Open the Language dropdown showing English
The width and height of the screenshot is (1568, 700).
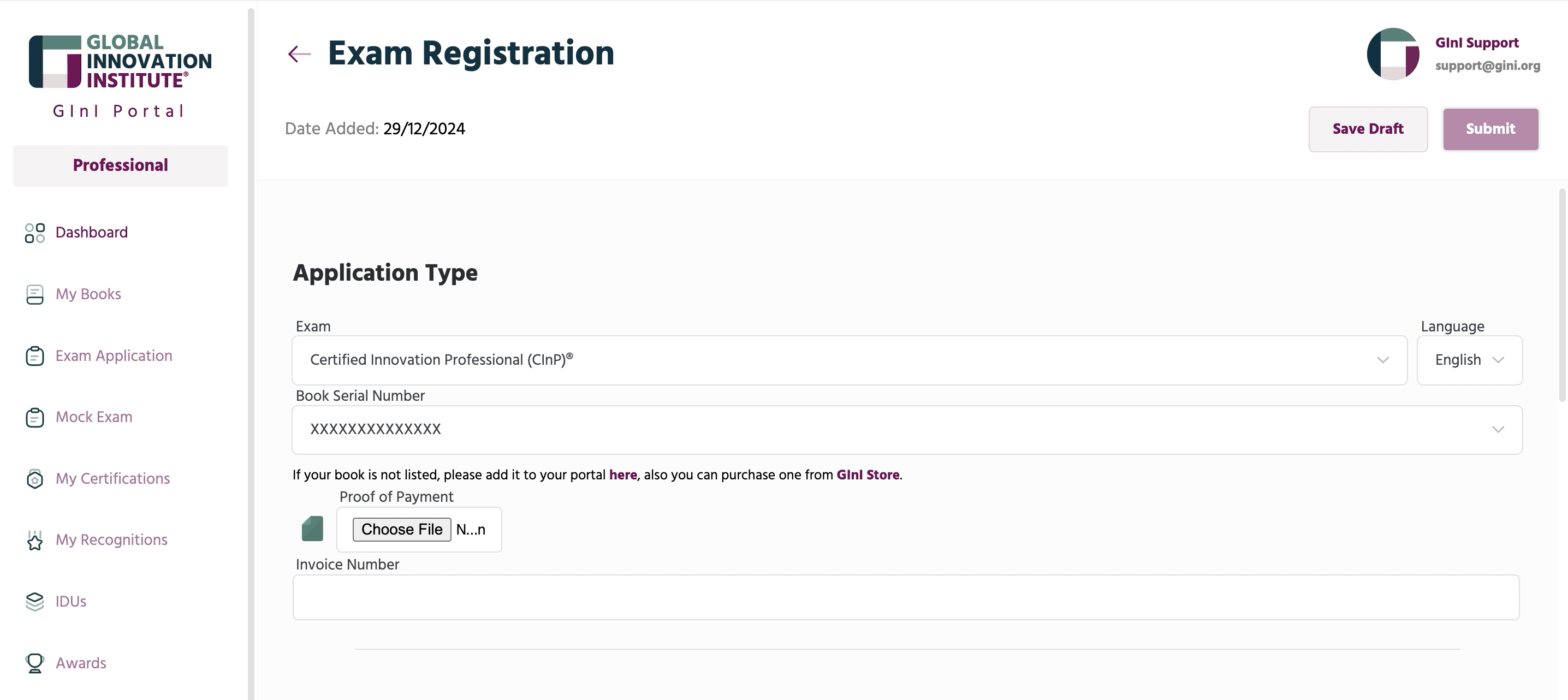(1469, 360)
